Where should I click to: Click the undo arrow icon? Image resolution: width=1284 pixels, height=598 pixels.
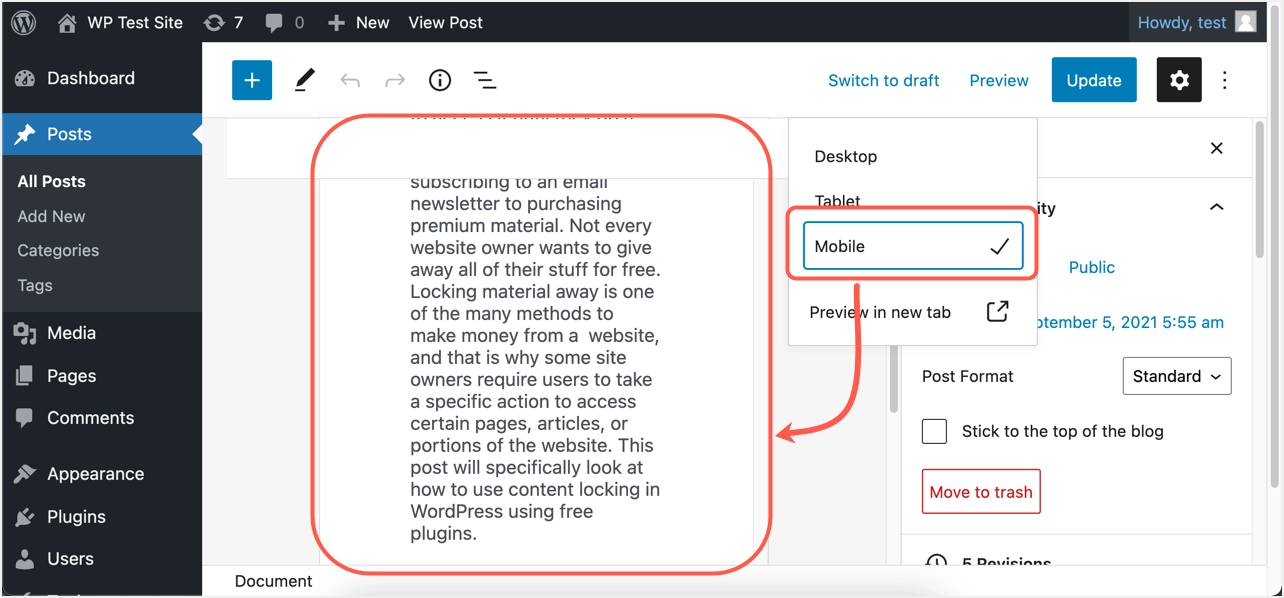[350, 81]
